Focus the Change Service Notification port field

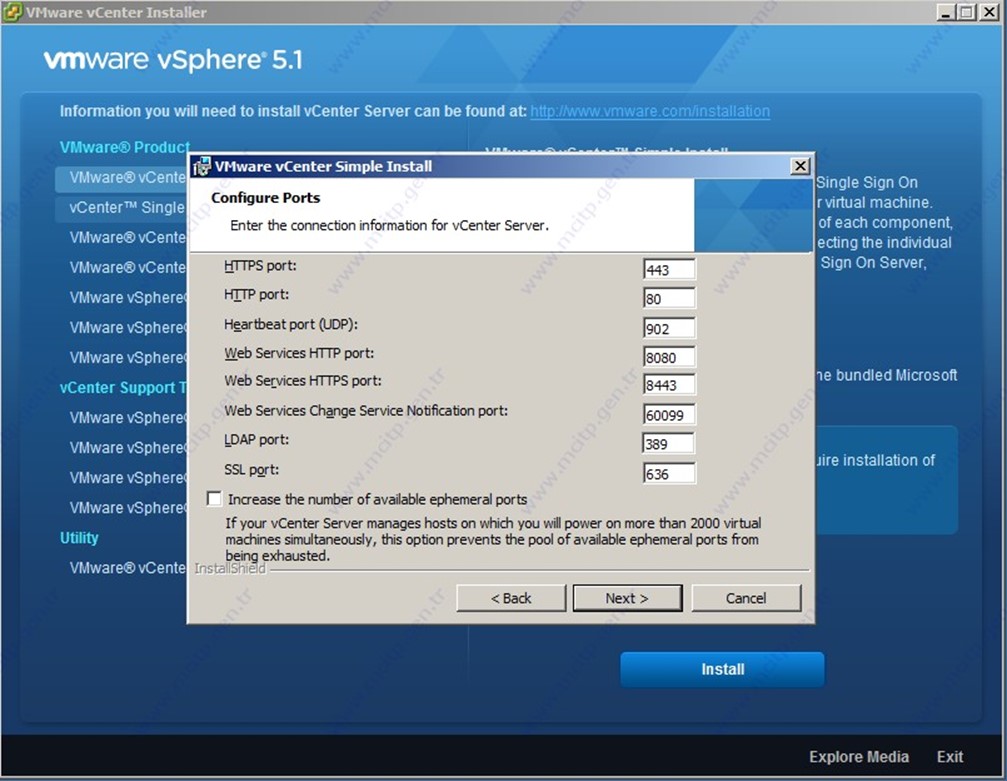(x=669, y=415)
